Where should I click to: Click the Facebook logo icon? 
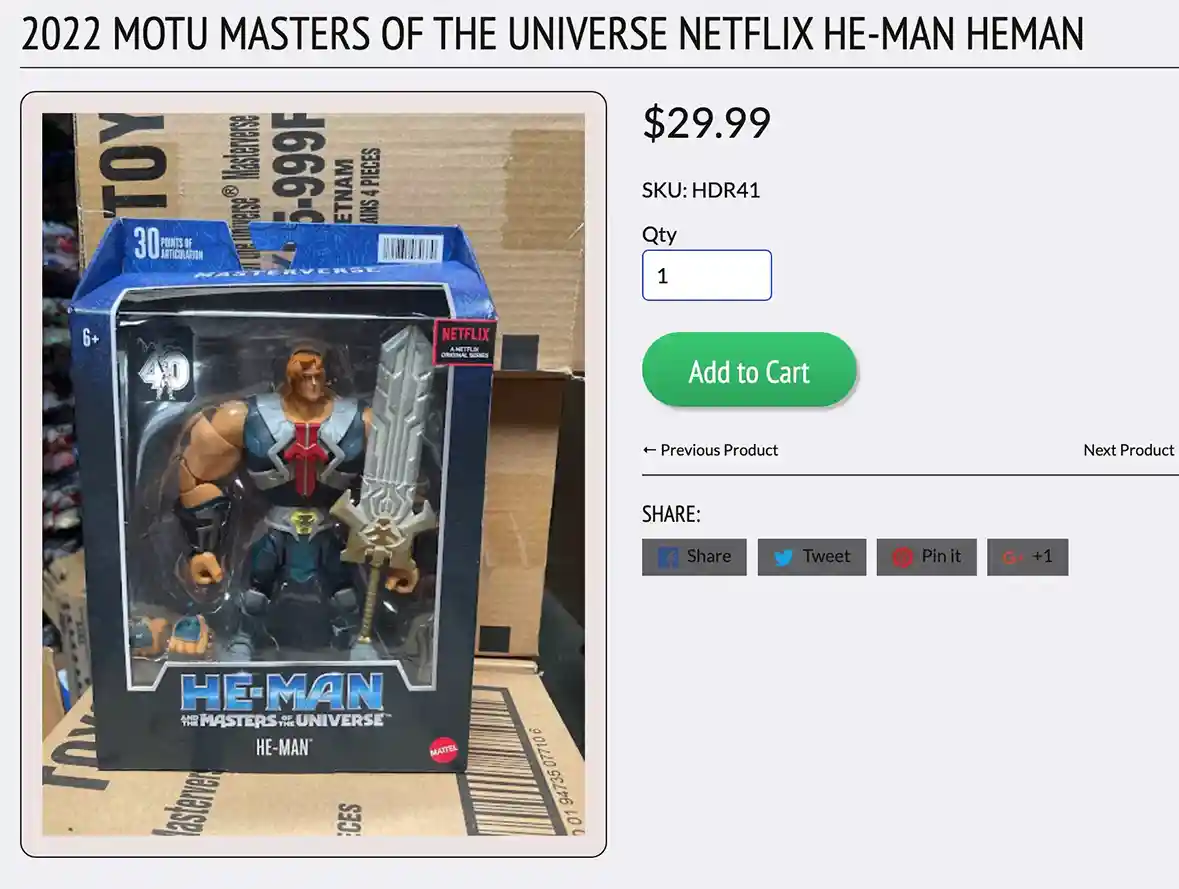point(668,557)
